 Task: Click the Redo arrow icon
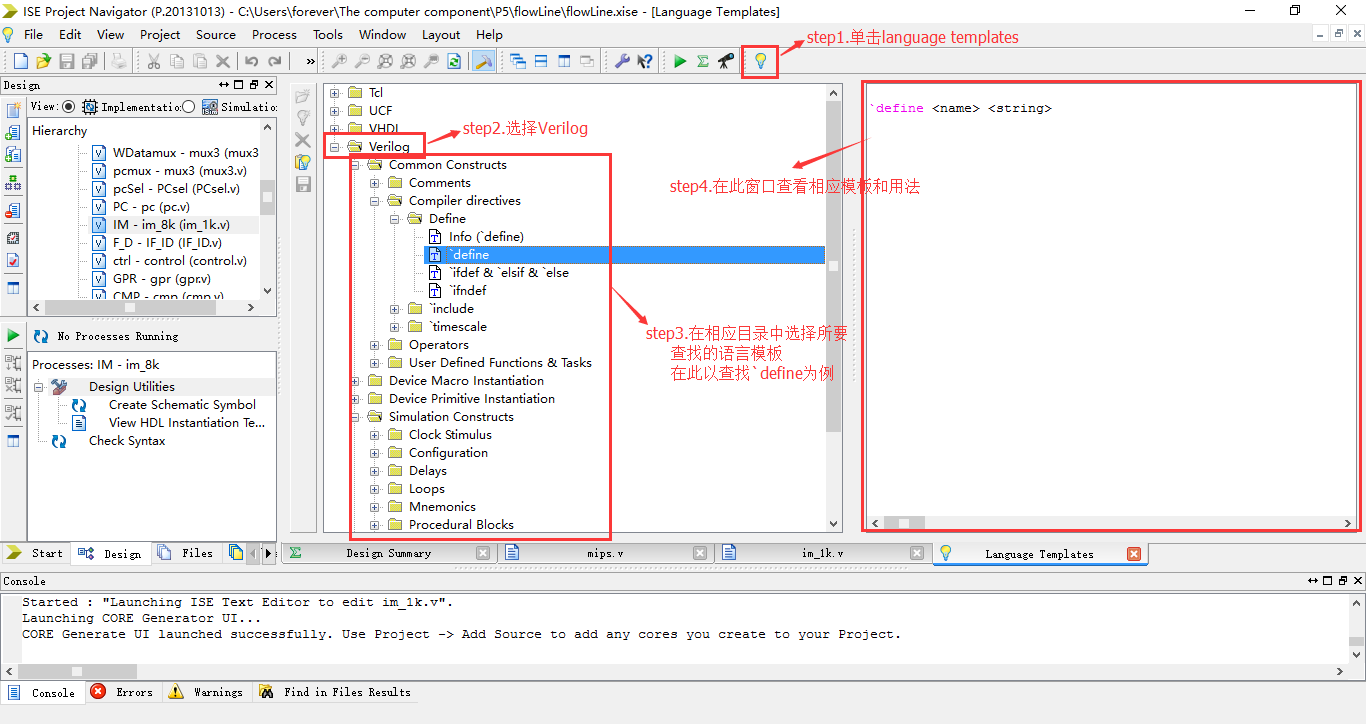(x=275, y=61)
